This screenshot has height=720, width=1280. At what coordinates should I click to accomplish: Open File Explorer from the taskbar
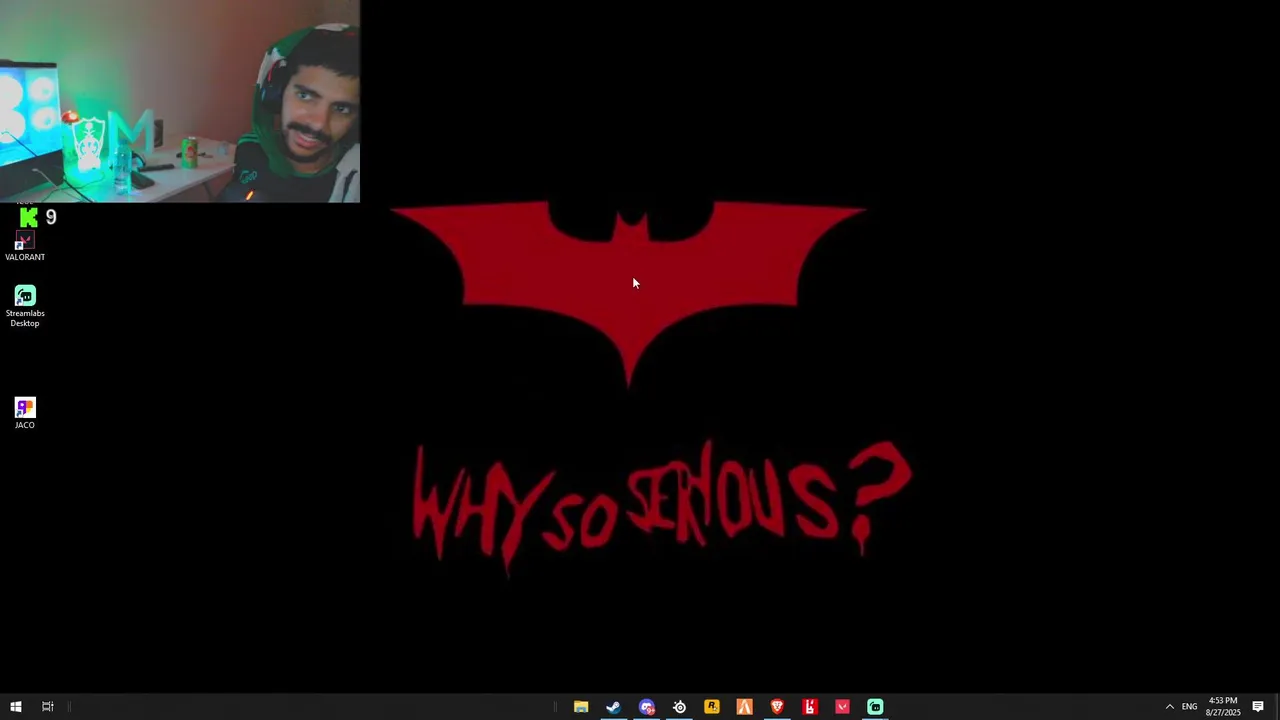point(581,707)
